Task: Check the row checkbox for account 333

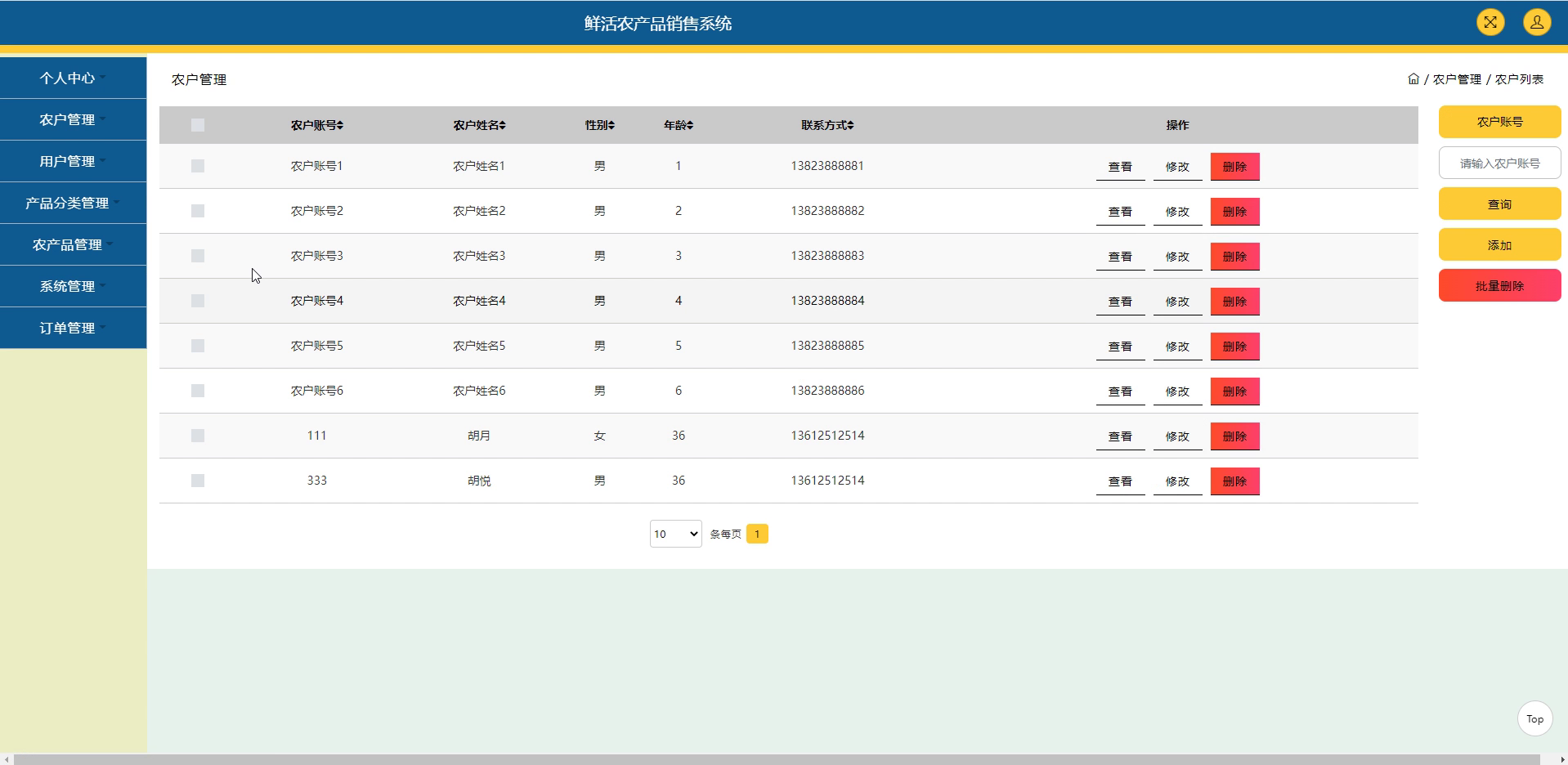Action: 198,481
